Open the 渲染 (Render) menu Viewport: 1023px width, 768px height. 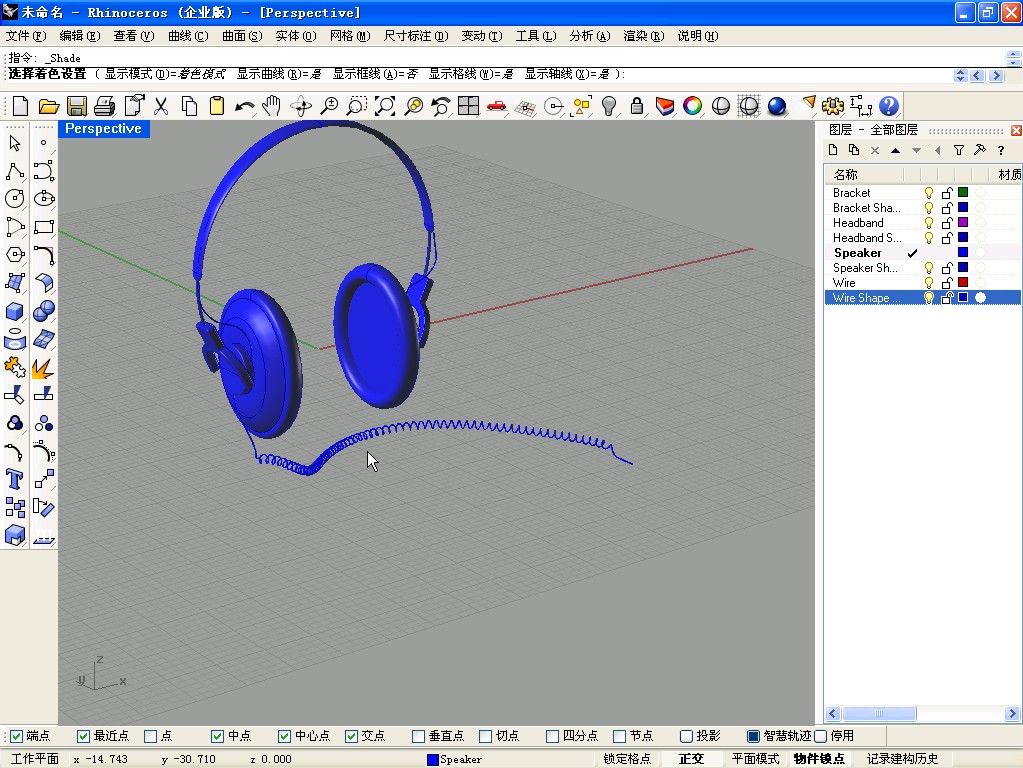click(x=642, y=36)
